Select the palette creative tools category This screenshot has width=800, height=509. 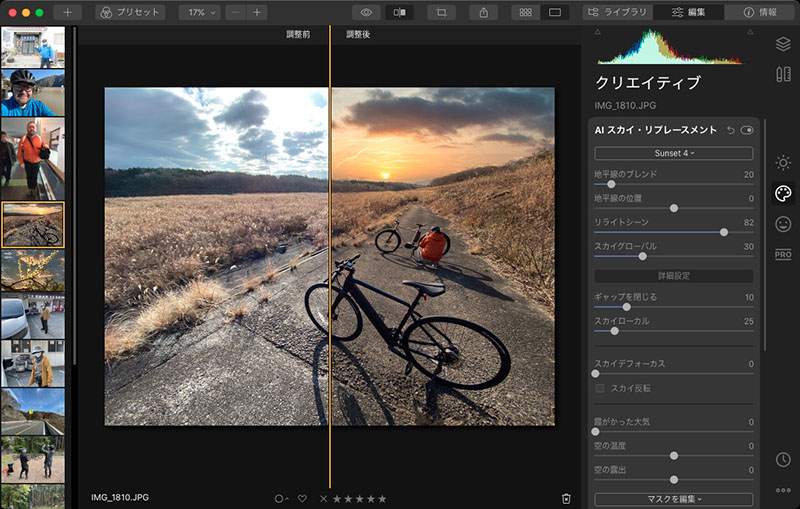point(783,193)
